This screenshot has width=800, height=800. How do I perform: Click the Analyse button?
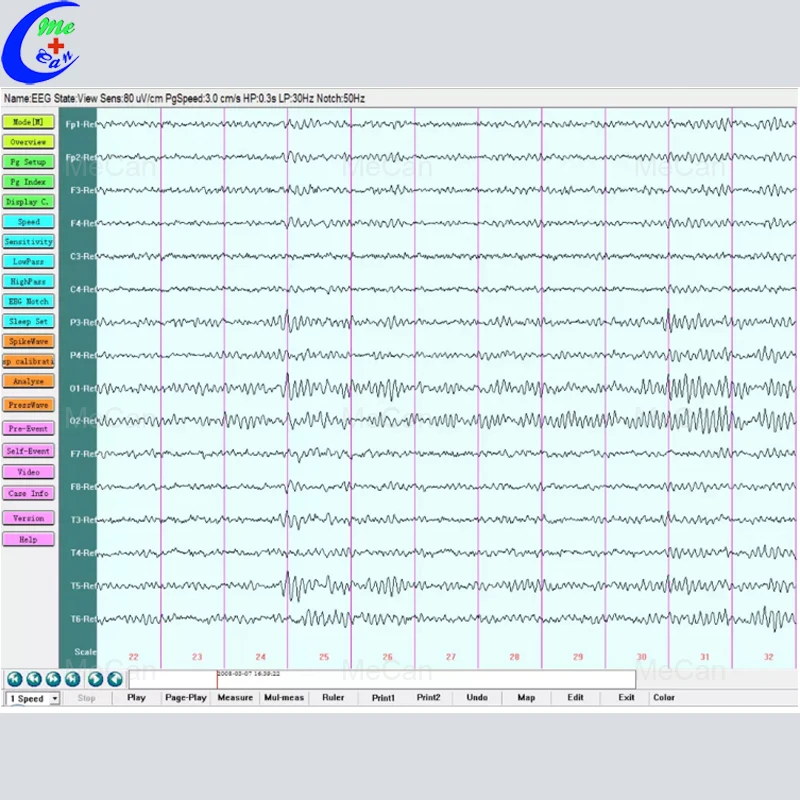point(28,381)
